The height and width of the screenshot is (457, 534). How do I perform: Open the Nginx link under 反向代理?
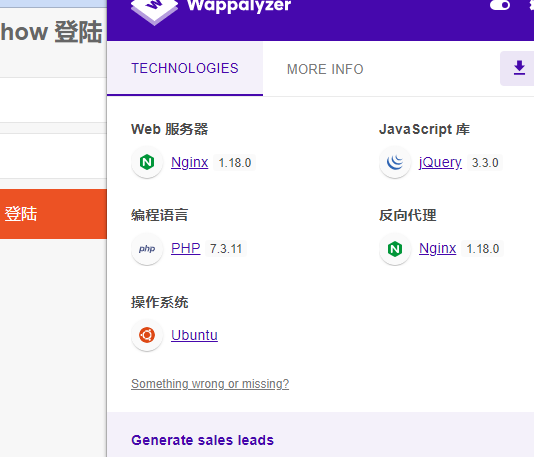pos(437,248)
